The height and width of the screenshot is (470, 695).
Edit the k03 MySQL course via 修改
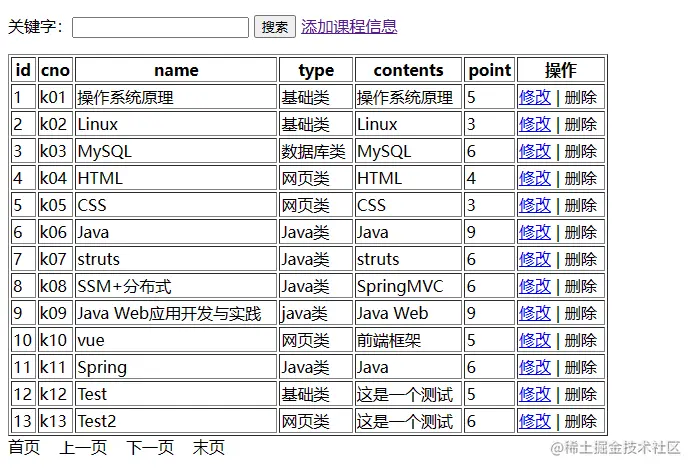(535, 151)
